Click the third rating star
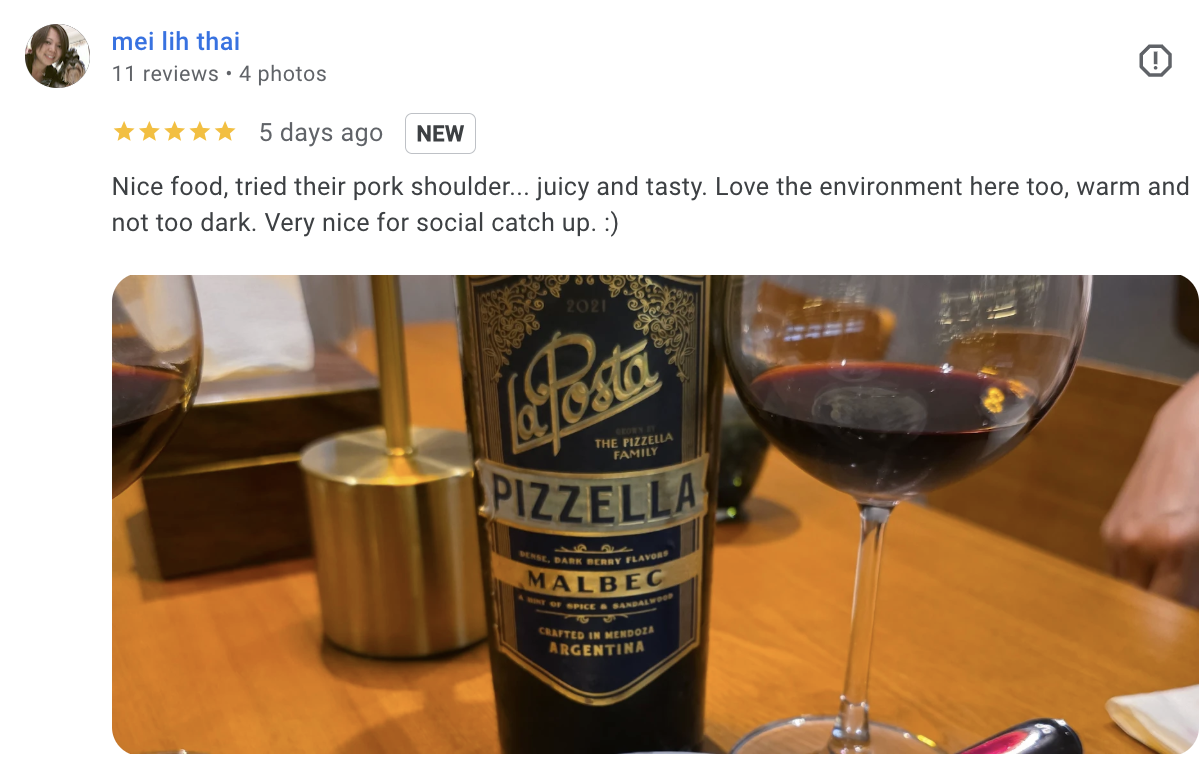The width and height of the screenshot is (1204, 768). click(174, 132)
